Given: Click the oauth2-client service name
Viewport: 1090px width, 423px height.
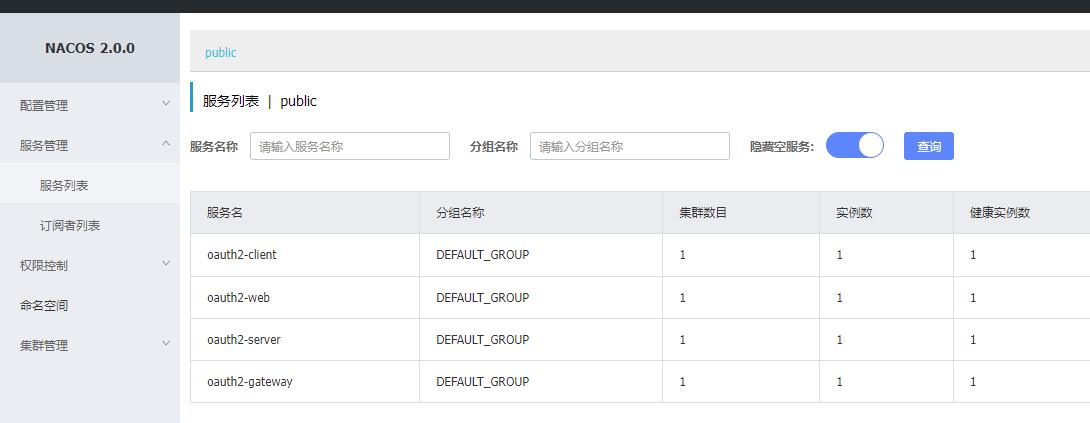Looking at the screenshot, I should tap(241, 255).
